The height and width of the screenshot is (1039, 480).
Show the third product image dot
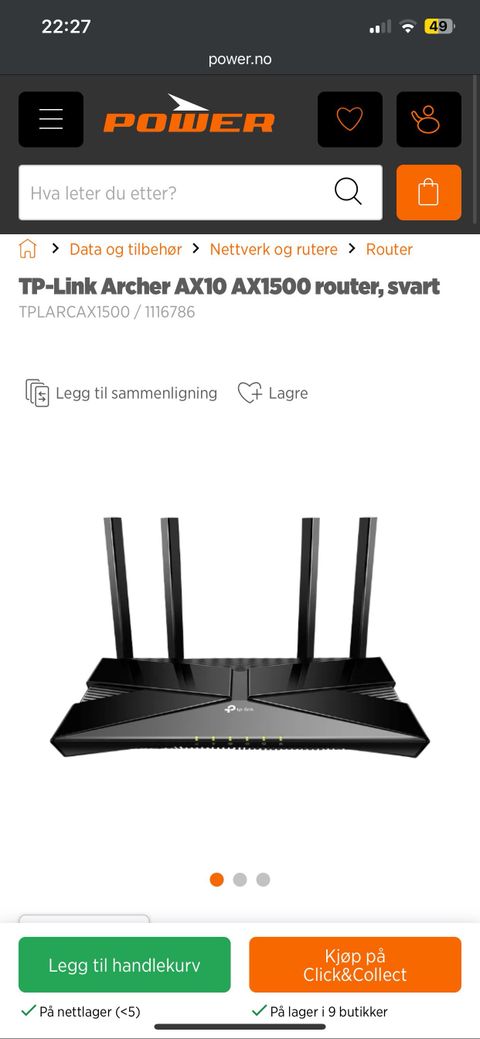pyautogui.click(x=263, y=879)
